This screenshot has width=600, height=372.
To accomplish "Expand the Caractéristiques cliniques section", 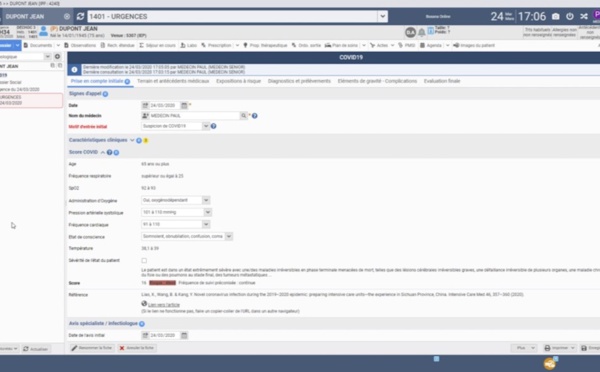I will (x=132, y=140).
